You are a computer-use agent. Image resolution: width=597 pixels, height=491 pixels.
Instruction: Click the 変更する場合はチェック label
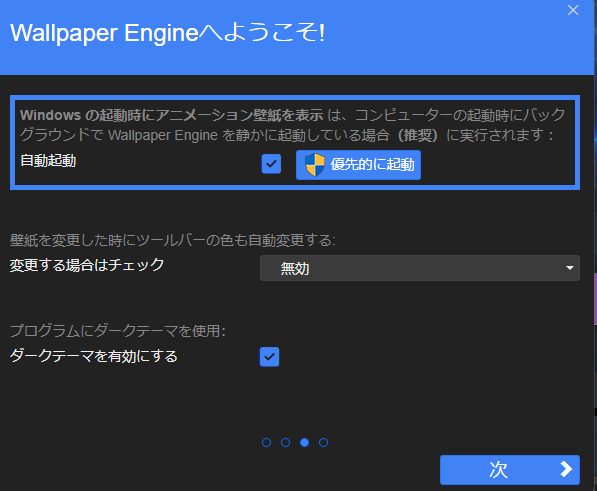tap(87, 265)
